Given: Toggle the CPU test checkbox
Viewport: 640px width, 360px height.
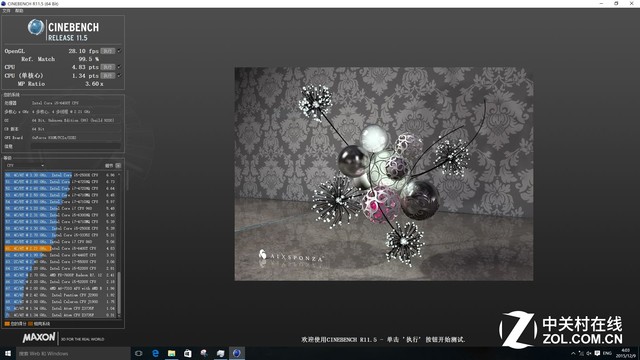Looking at the screenshot, I should pos(119,67).
